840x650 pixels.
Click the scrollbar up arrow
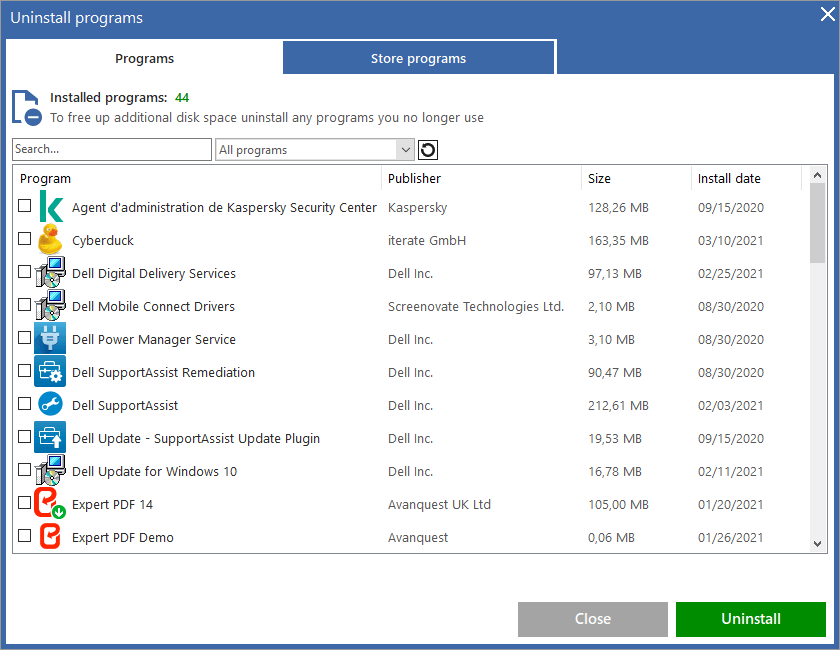818,175
